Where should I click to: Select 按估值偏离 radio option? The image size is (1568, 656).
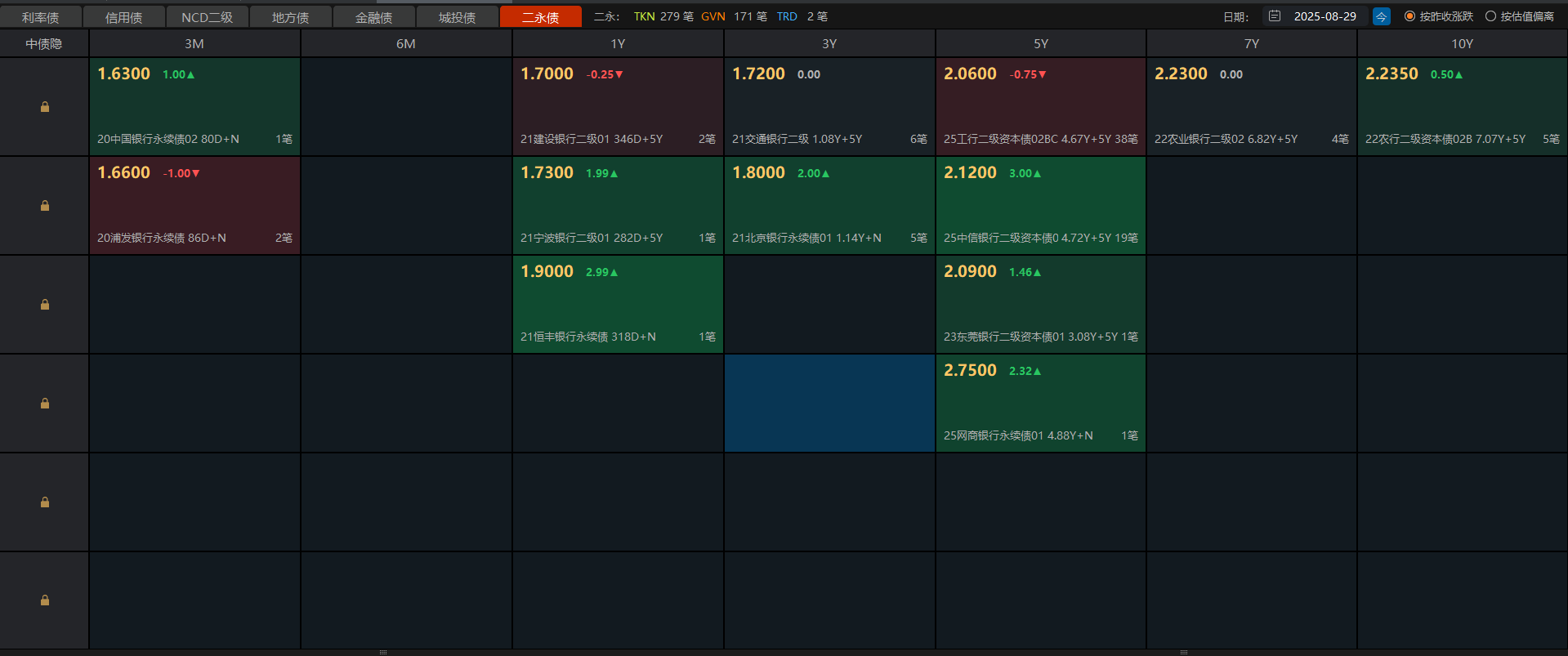click(x=1520, y=16)
